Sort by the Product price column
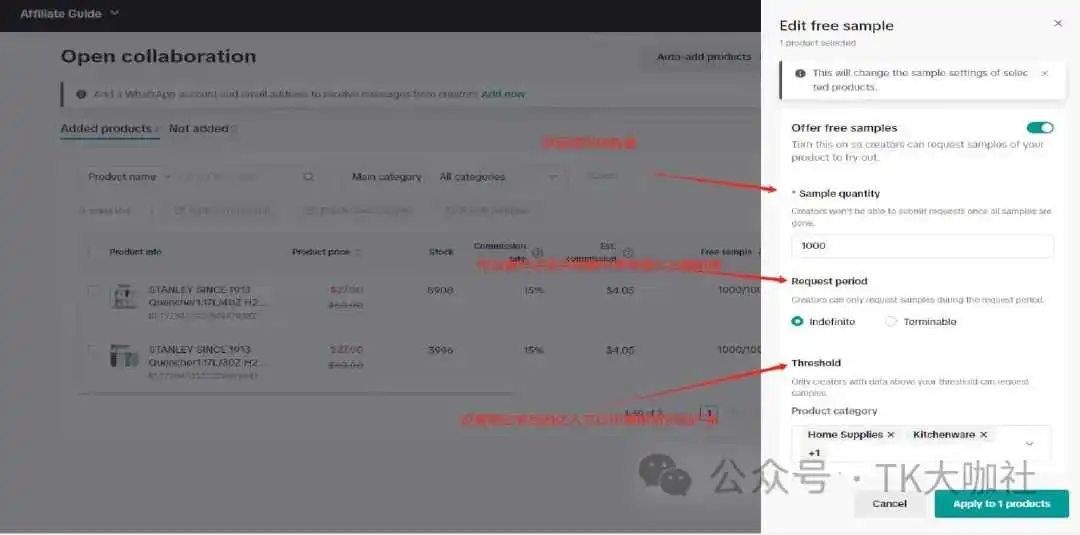This screenshot has width=1080, height=535. click(x=326, y=252)
